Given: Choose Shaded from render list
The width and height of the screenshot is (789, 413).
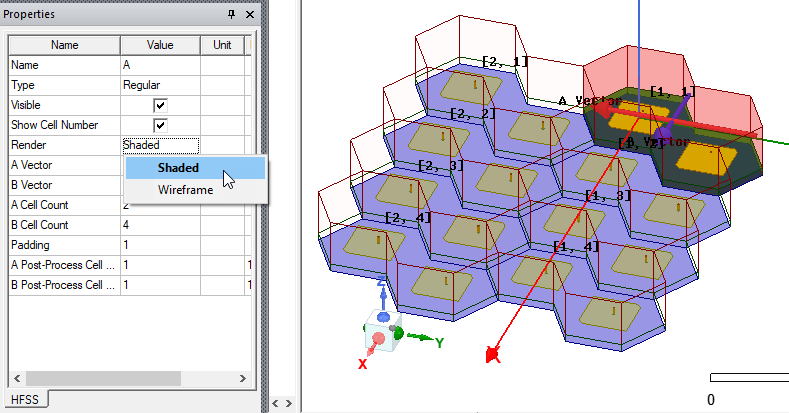Looking at the screenshot, I should 195,168.
